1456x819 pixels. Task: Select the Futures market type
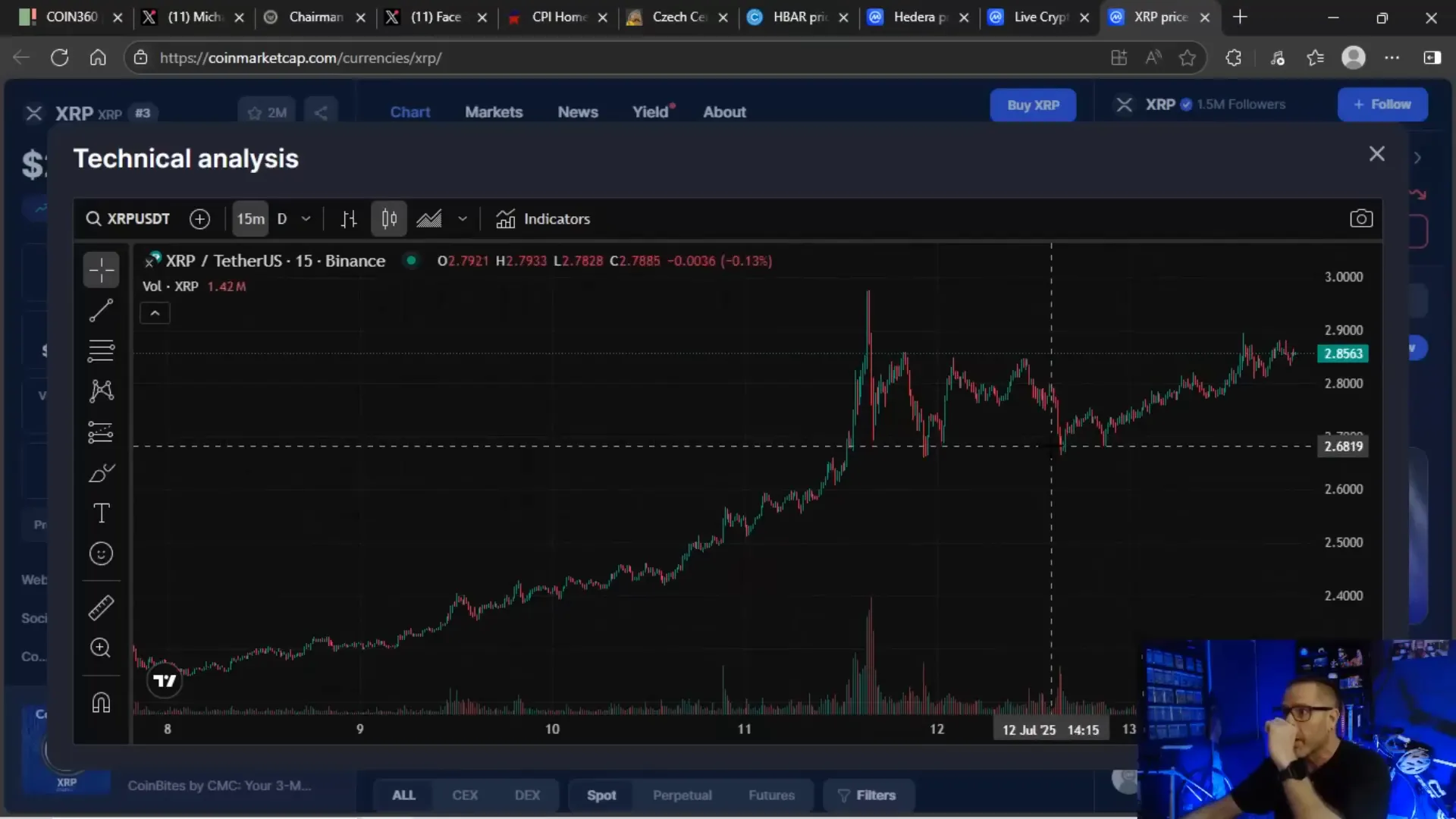(771, 795)
